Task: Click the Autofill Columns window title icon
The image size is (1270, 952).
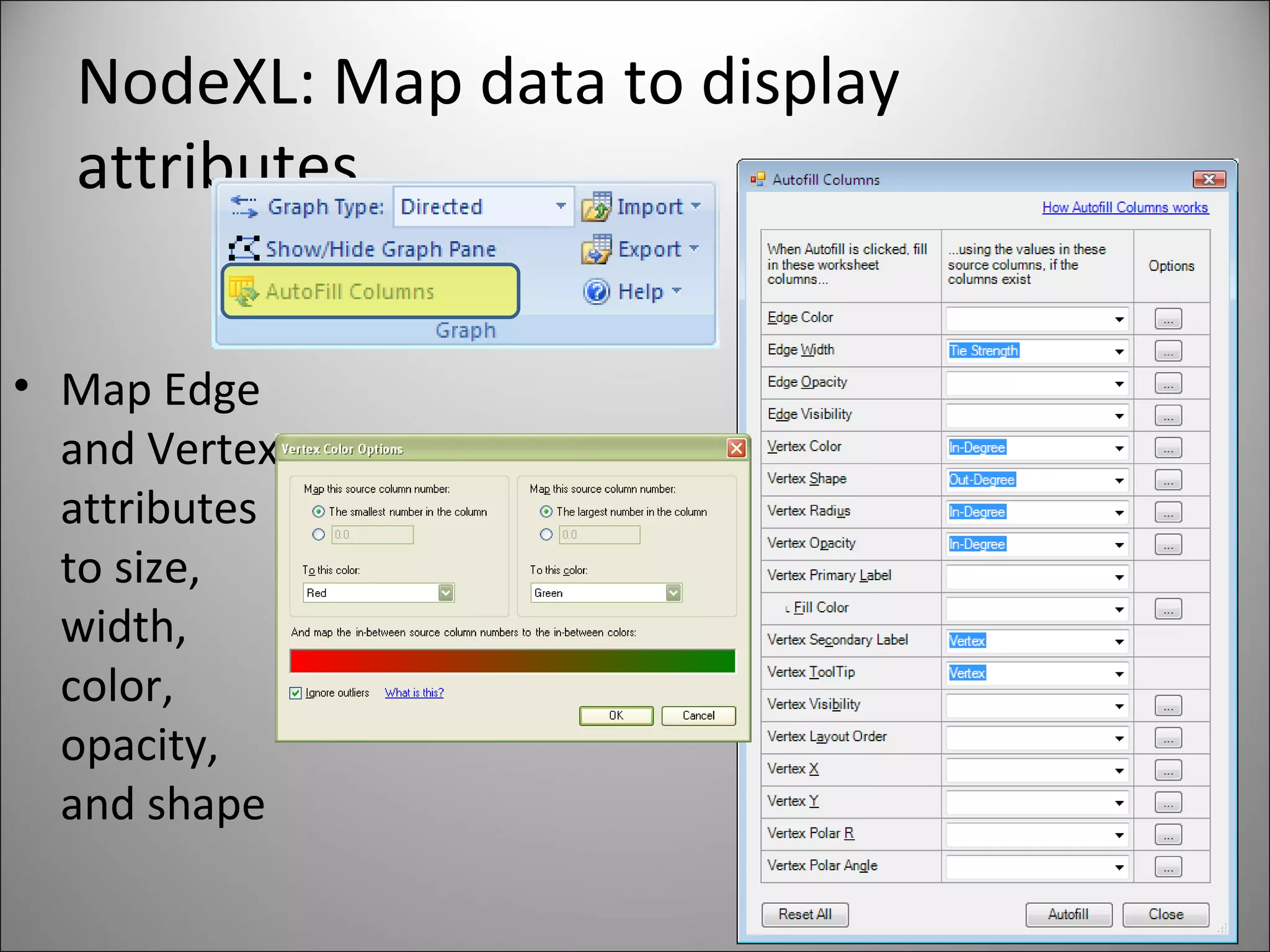Action: pos(757,180)
